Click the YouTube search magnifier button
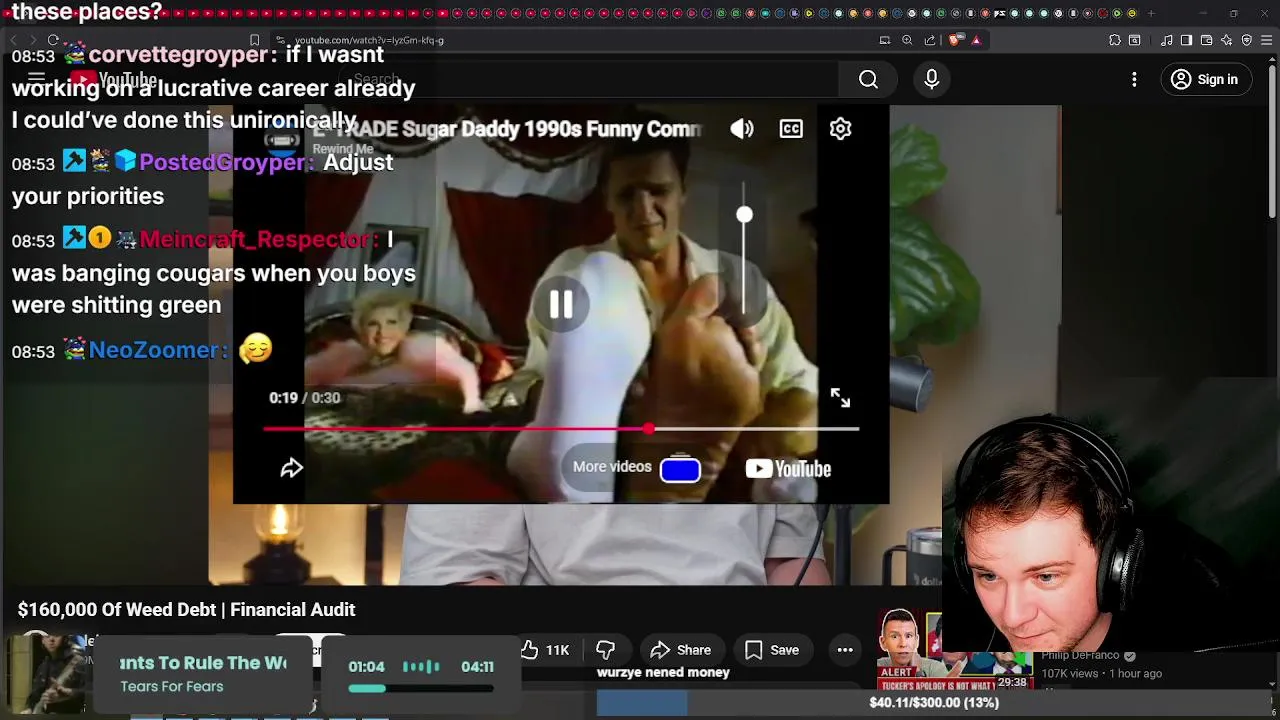1280x720 pixels. 868,80
